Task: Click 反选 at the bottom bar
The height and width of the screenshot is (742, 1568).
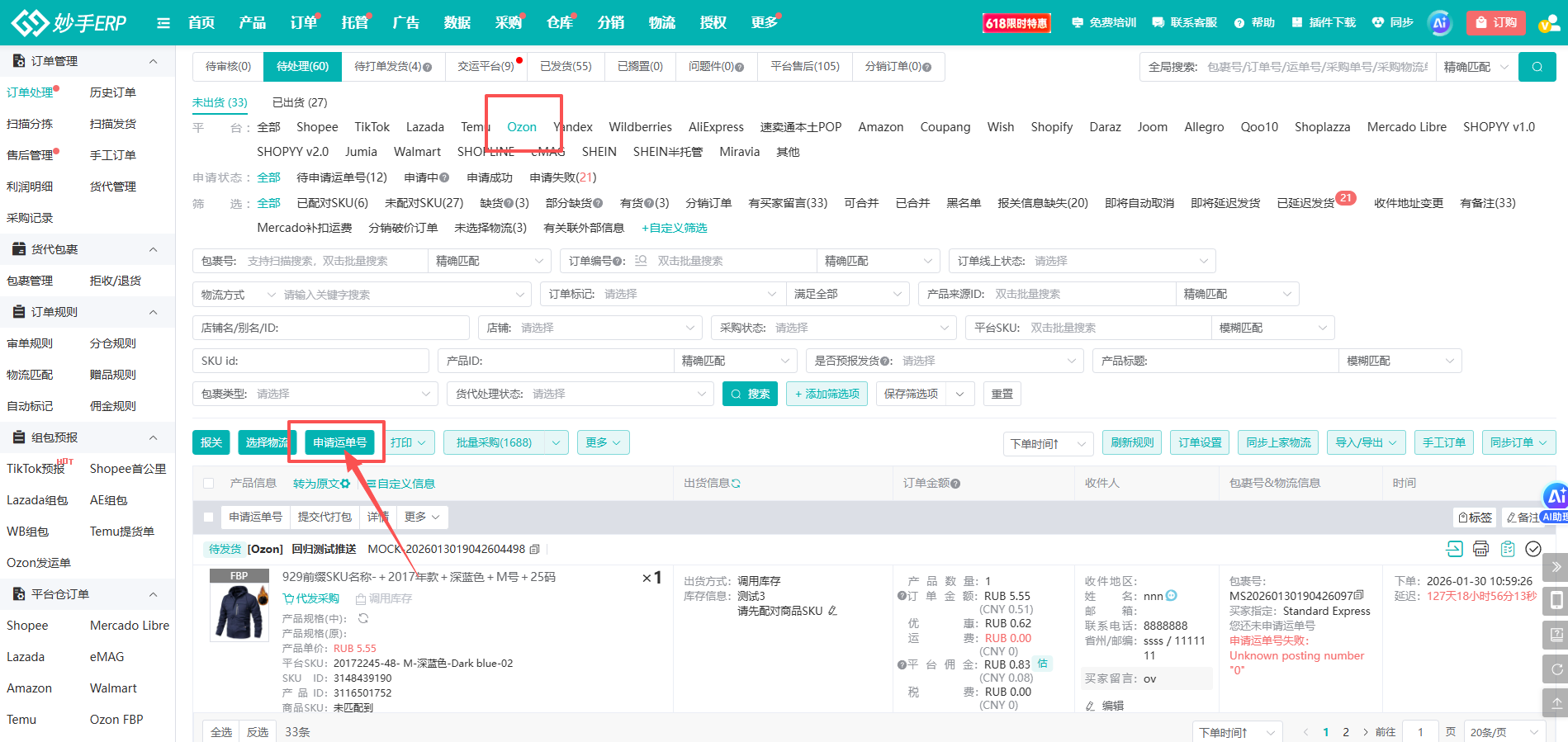Action: (x=258, y=732)
